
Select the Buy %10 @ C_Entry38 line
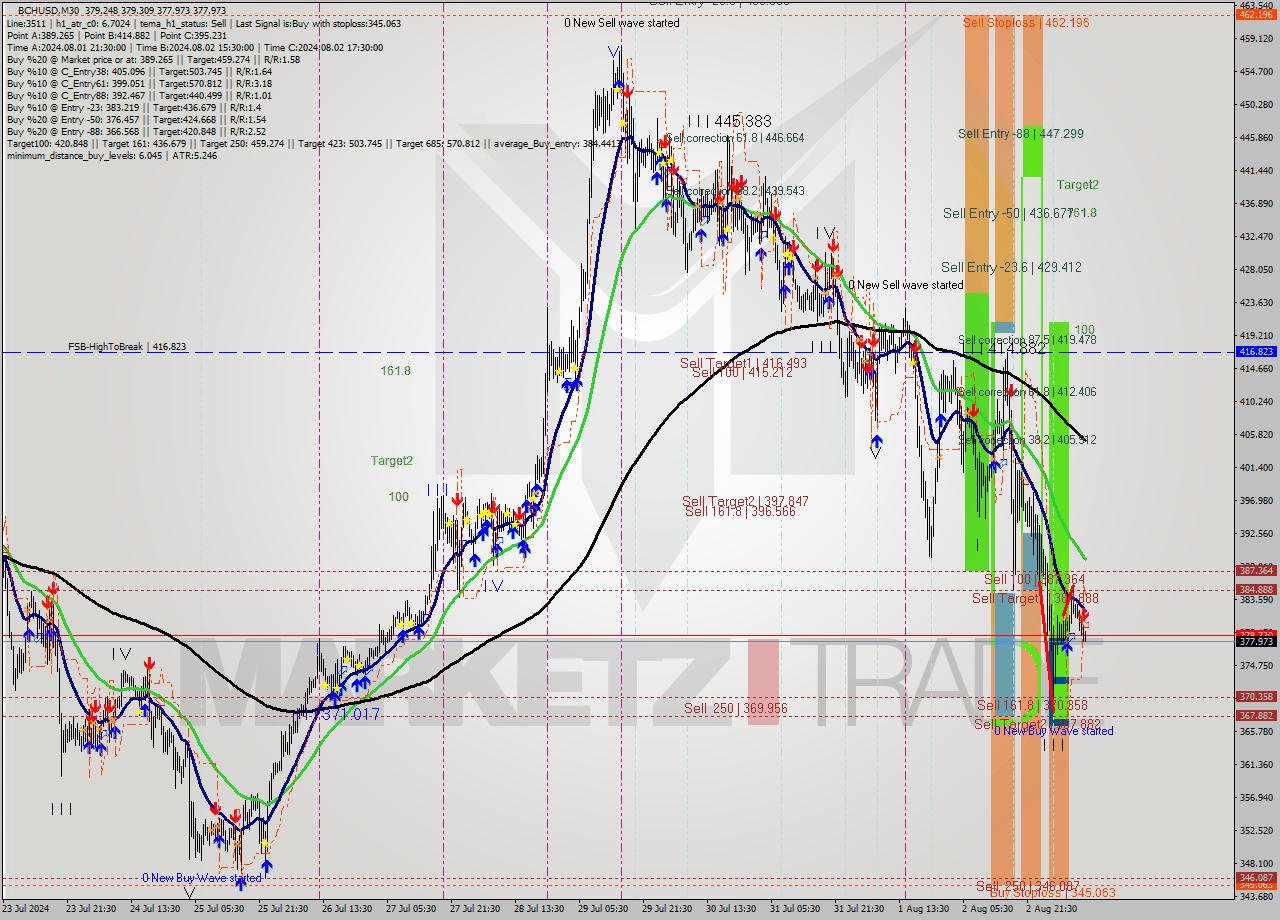coord(139,71)
